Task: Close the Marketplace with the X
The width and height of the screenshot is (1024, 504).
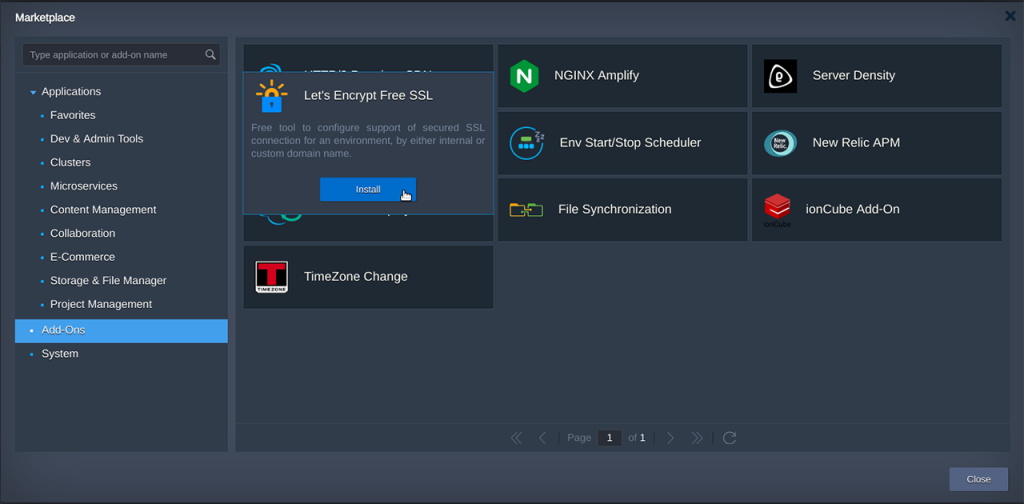Action: (x=1010, y=16)
